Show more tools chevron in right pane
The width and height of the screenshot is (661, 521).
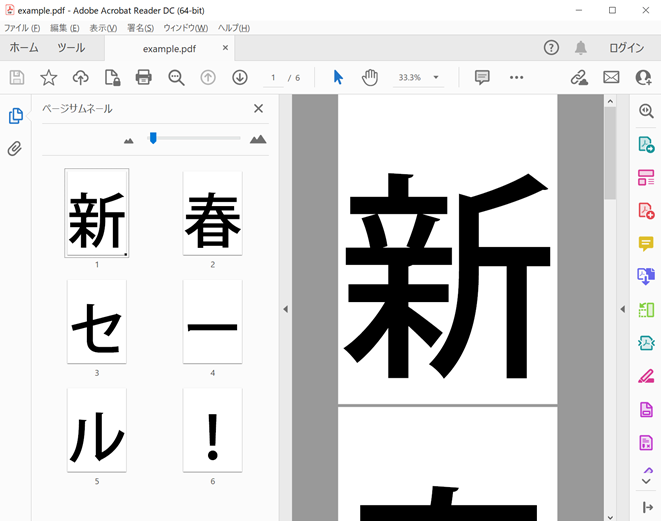tap(646, 481)
